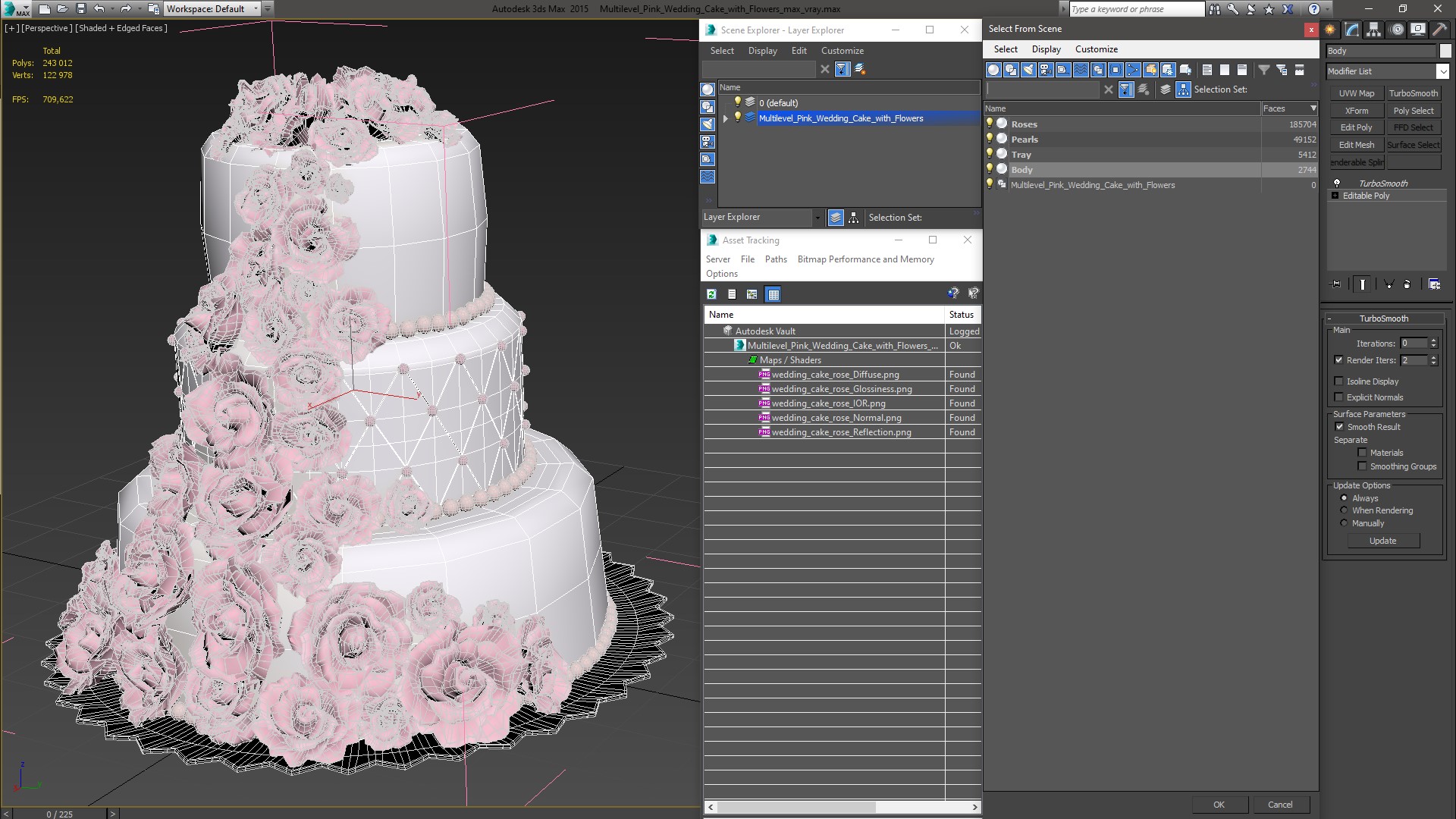Open a file using the folder icon
The image size is (1456, 819).
63,9
